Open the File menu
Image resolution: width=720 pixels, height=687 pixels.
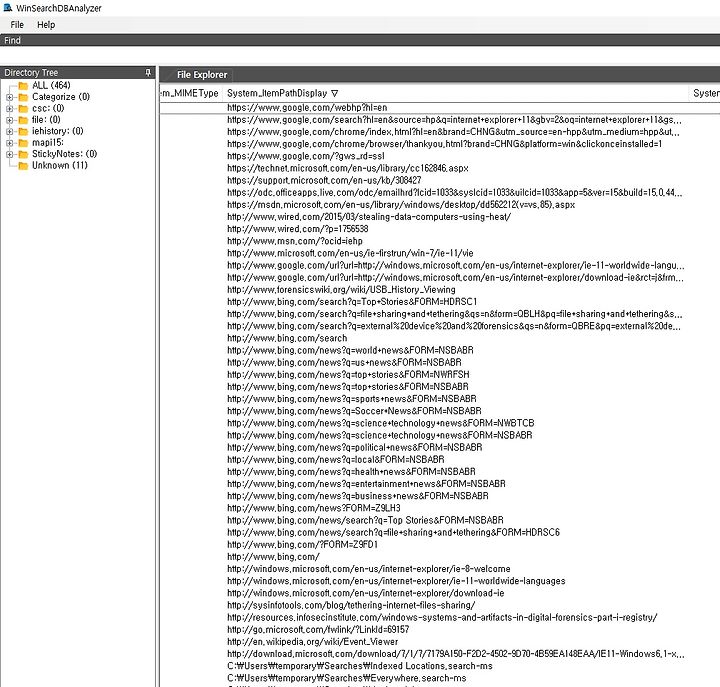(x=17, y=25)
